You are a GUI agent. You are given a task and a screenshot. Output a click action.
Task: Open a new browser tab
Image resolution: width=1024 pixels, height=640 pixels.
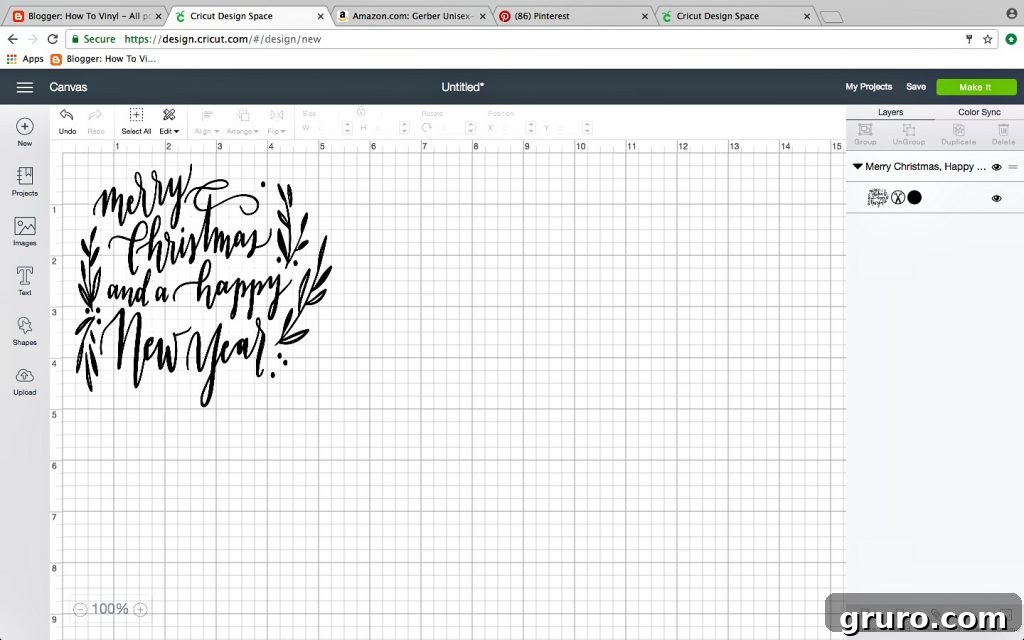[831, 17]
